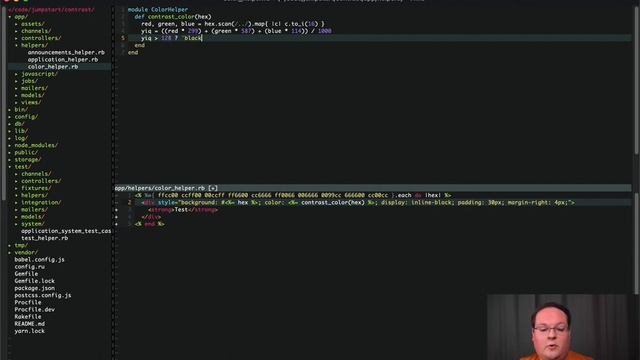Click the 'red, green, blue = hex.scan' line

[x=233, y=24]
